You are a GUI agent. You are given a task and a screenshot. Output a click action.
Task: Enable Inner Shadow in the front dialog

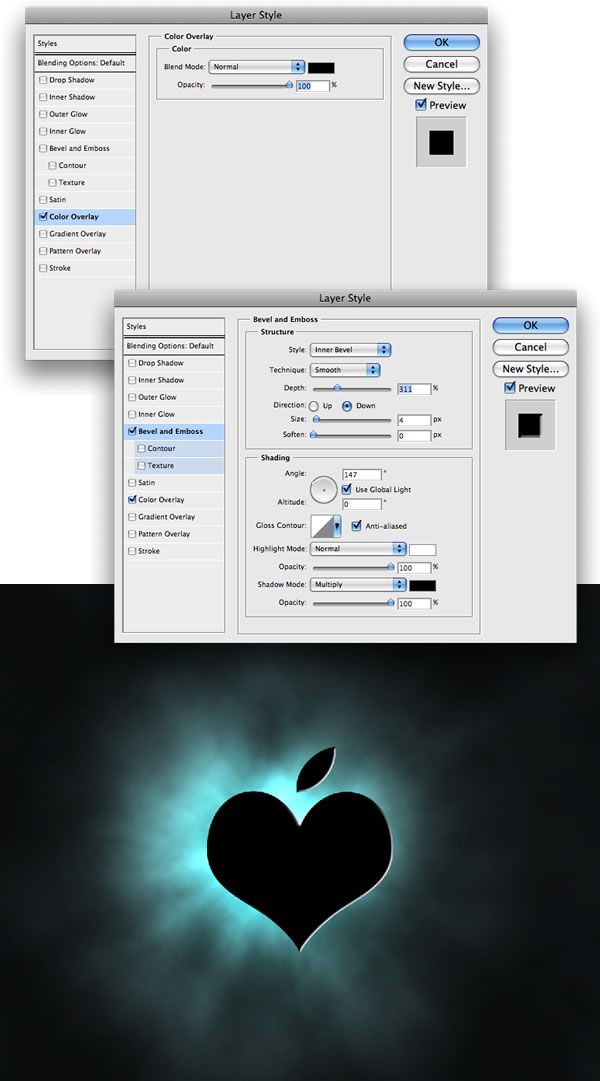click(132, 380)
